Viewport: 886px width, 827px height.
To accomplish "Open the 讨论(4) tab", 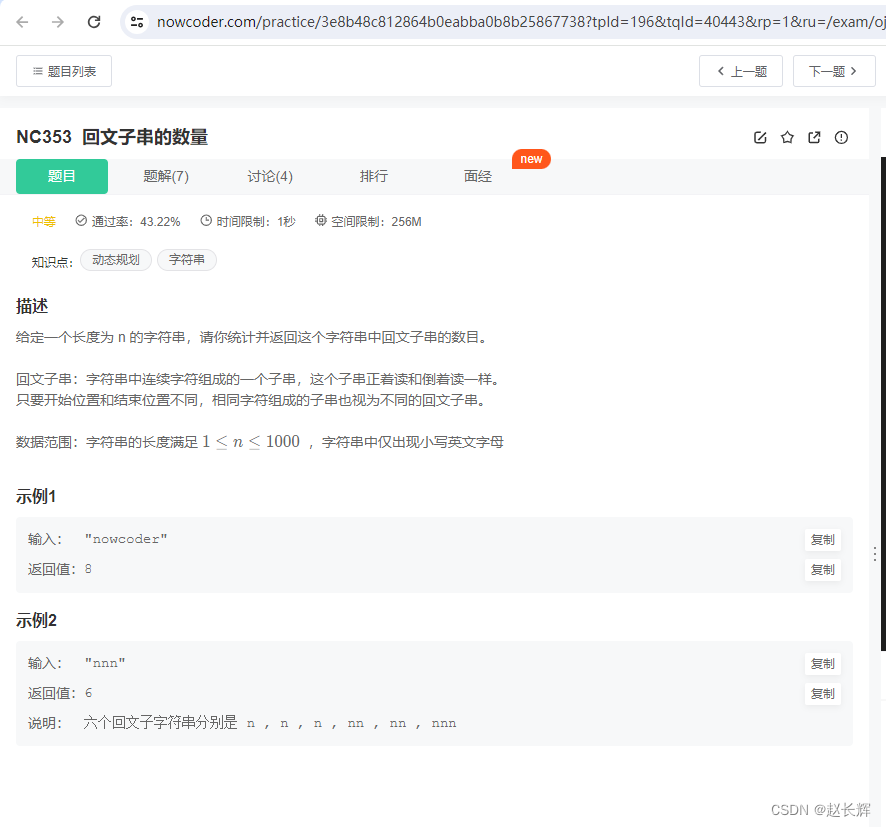I will pyautogui.click(x=269, y=176).
